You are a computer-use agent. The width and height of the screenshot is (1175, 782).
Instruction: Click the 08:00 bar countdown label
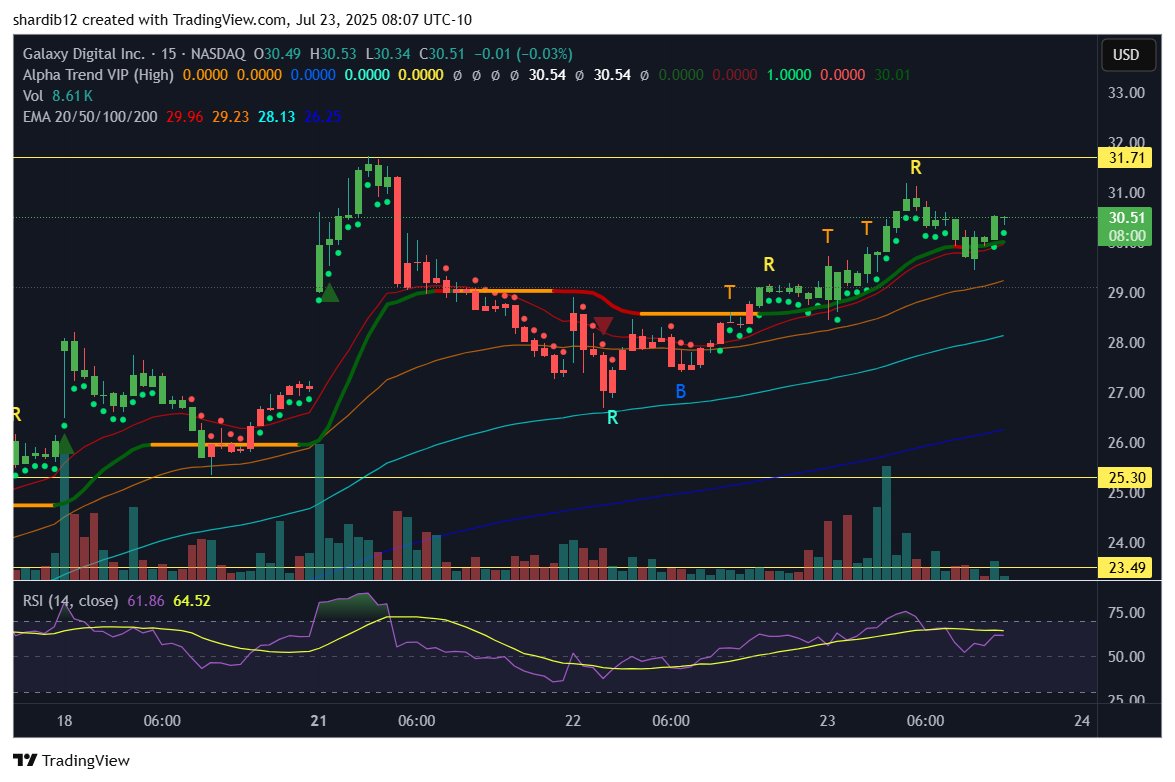coord(1126,236)
